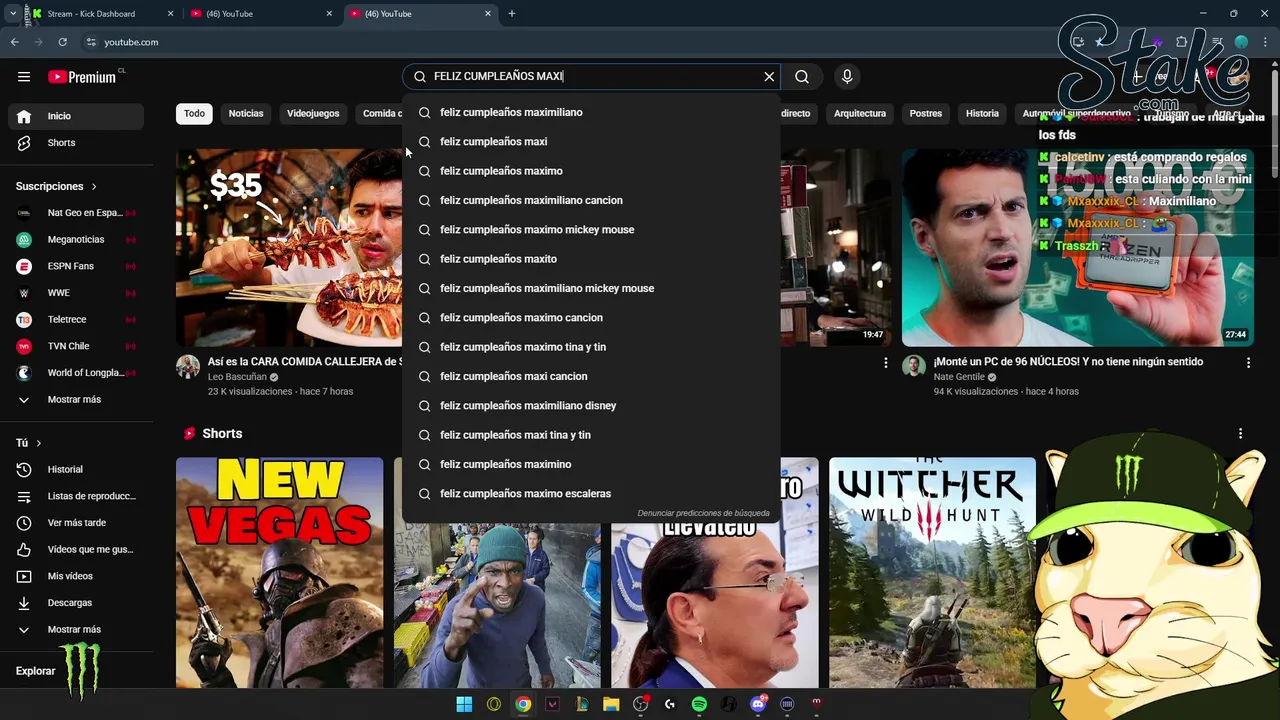Screen dimensions: 1280x720
Task: Click the YouTube Premium logo
Action: (x=84, y=77)
